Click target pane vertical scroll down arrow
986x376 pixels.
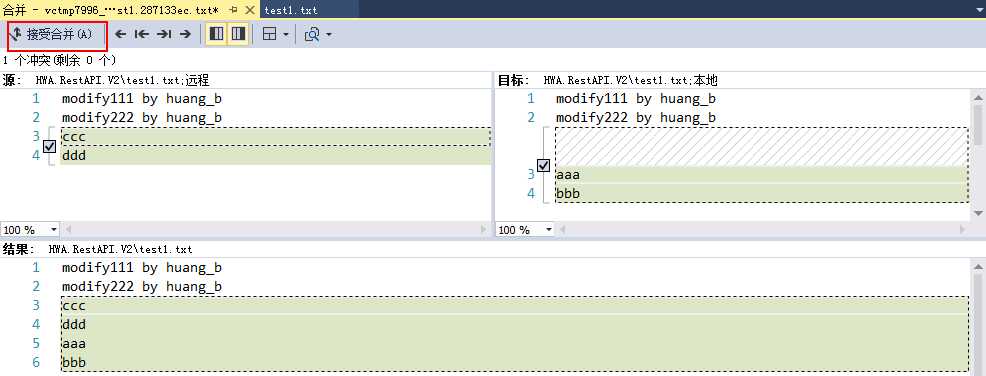[979, 214]
